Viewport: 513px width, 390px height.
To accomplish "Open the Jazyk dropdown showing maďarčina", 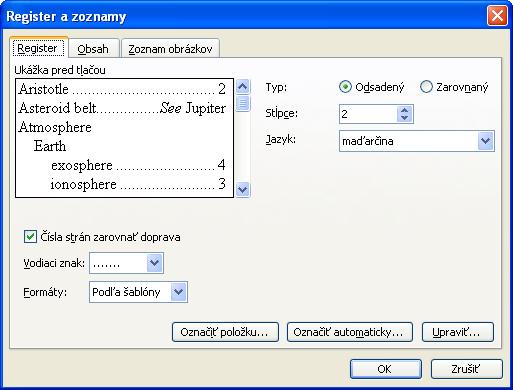I will (486, 141).
